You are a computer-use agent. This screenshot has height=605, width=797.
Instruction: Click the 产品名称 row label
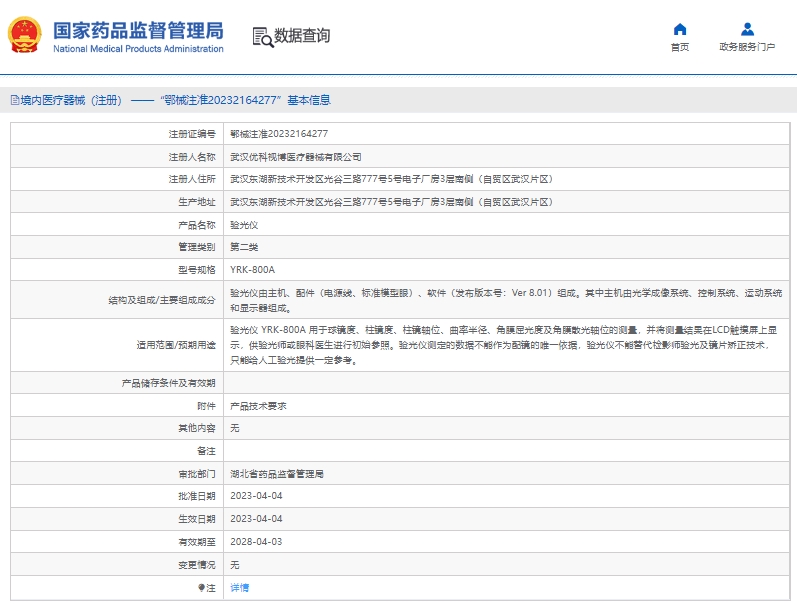click(x=197, y=225)
